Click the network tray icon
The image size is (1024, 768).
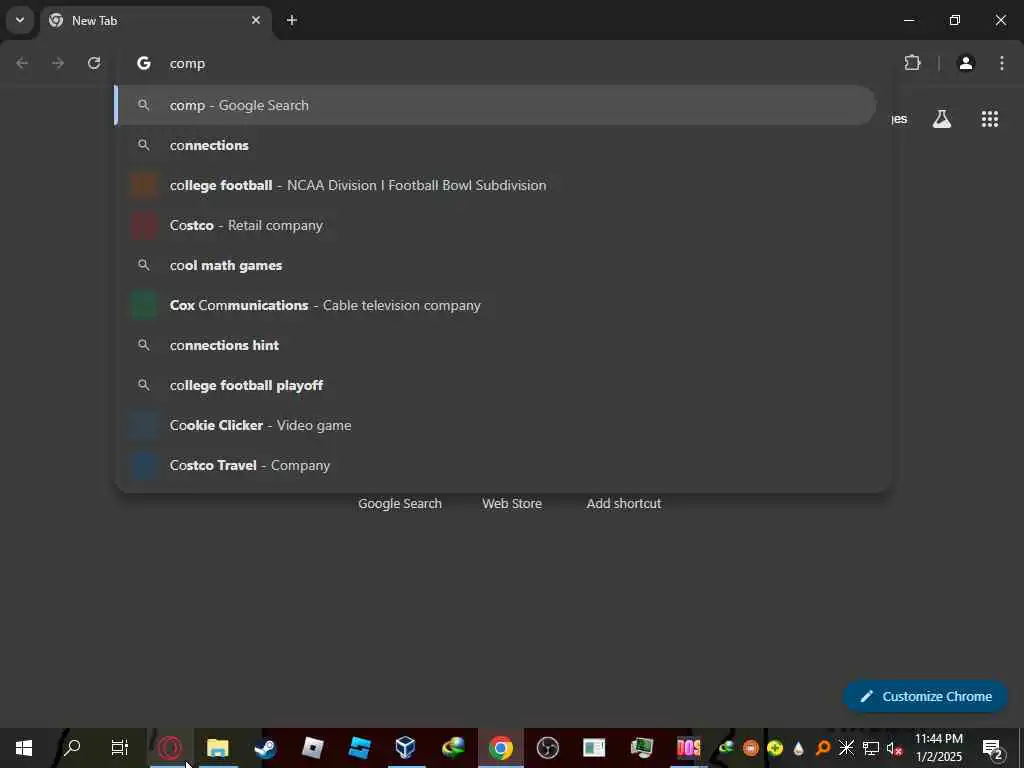pos(871,748)
